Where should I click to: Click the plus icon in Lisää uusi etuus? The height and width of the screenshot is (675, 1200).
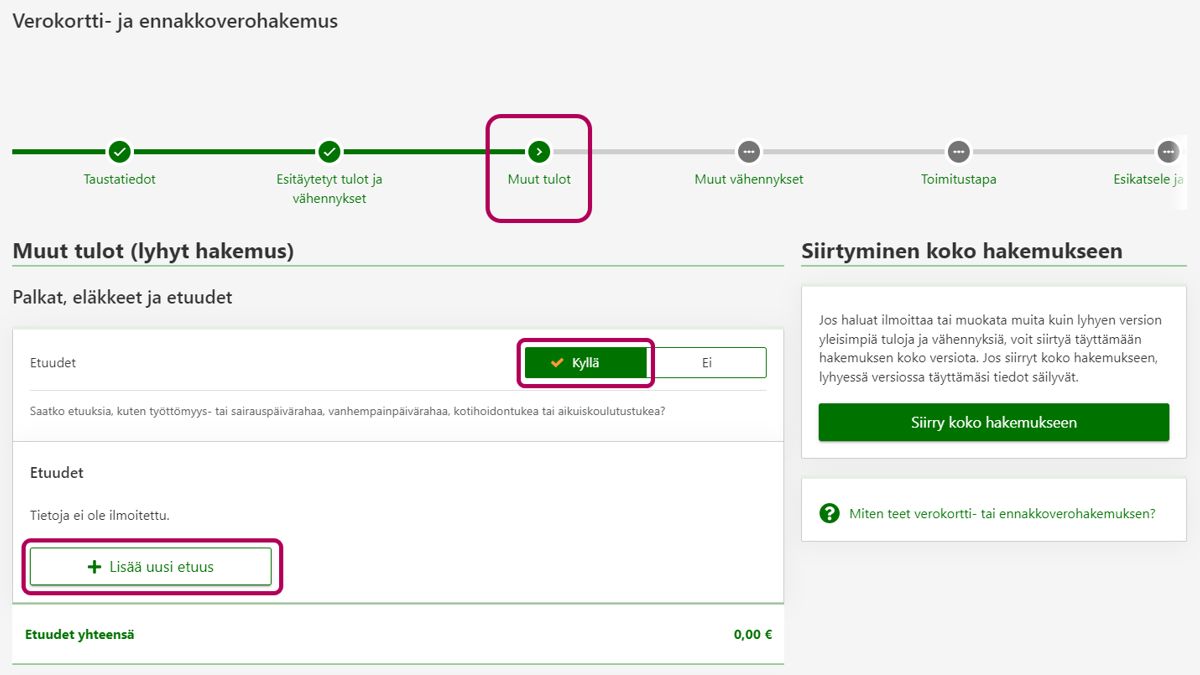click(95, 567)
